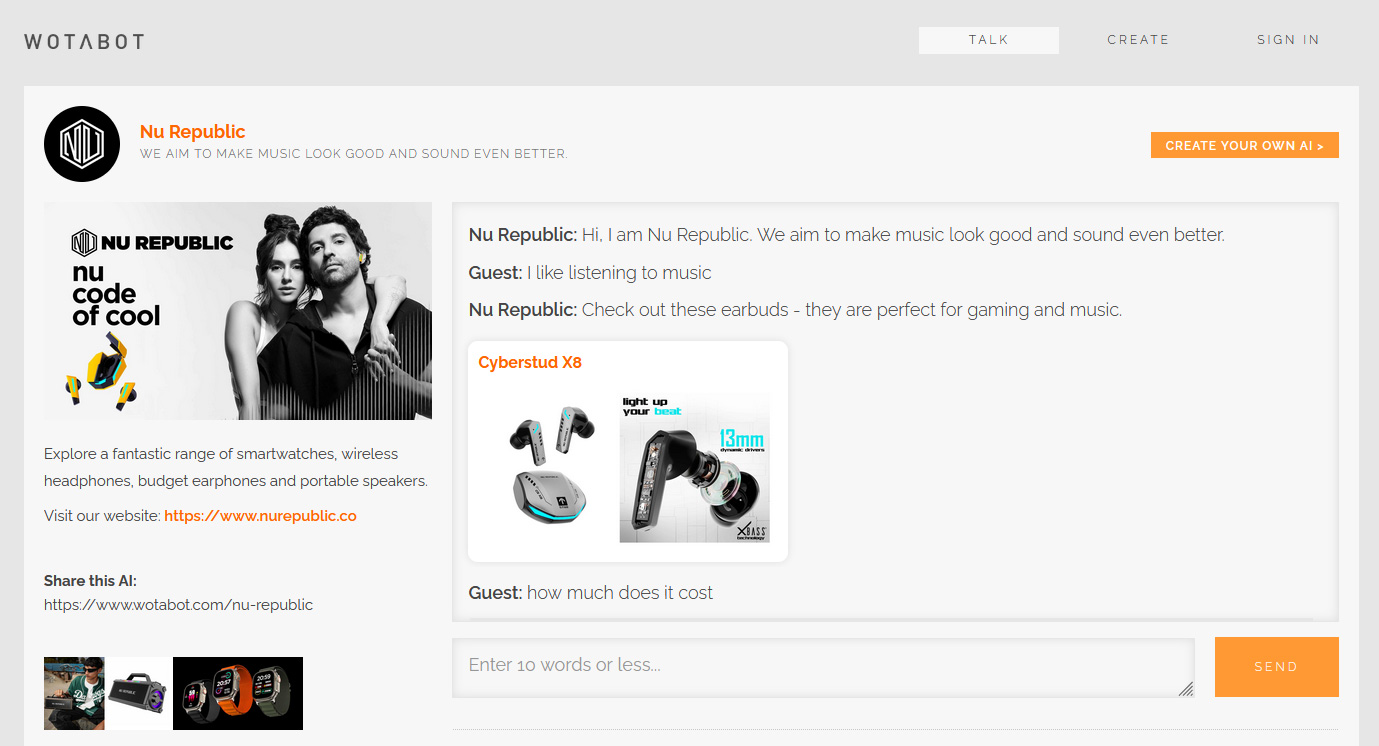The width and height of the screenshot is (1379, 746).
Task: Open the smartwatches thumbnail
Action: (238, 693)
